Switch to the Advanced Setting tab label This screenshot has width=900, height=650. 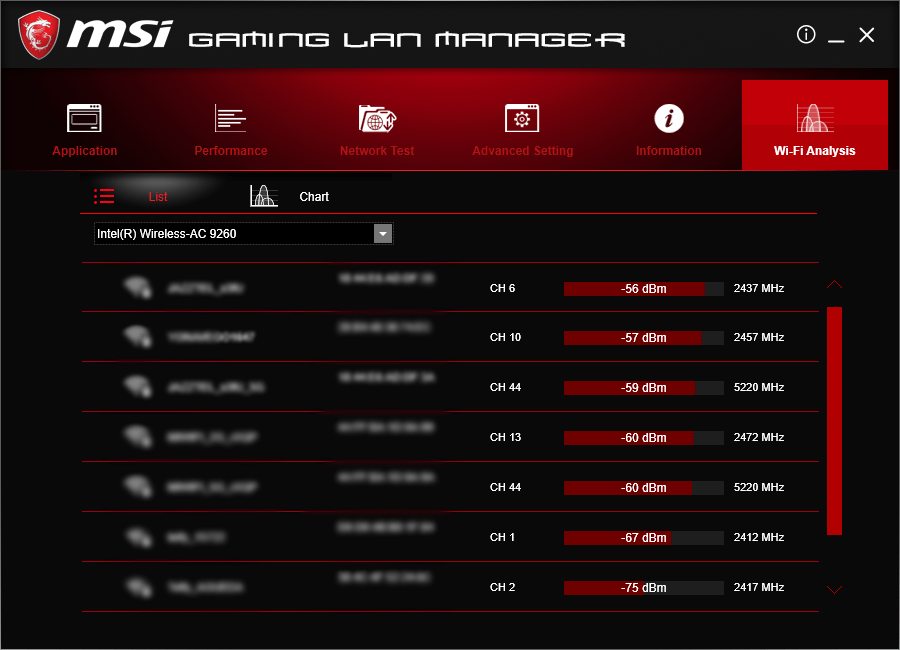pos(522,151)
